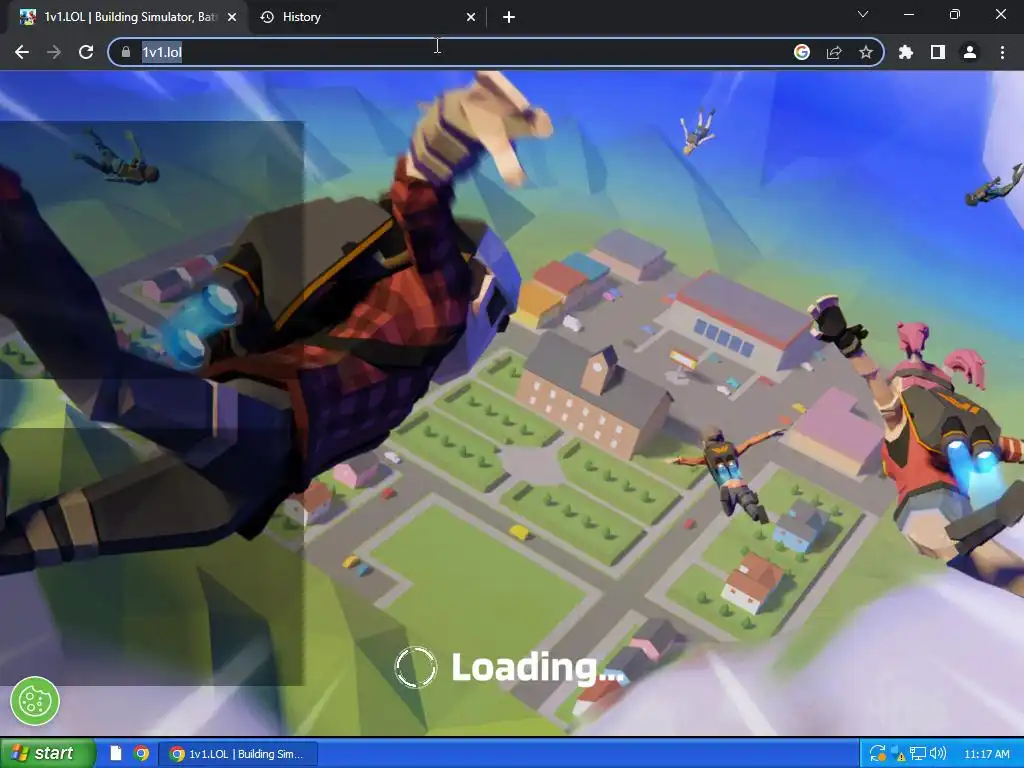Click the browser forward arrow

pyautogui.click(x=54, y=52)
